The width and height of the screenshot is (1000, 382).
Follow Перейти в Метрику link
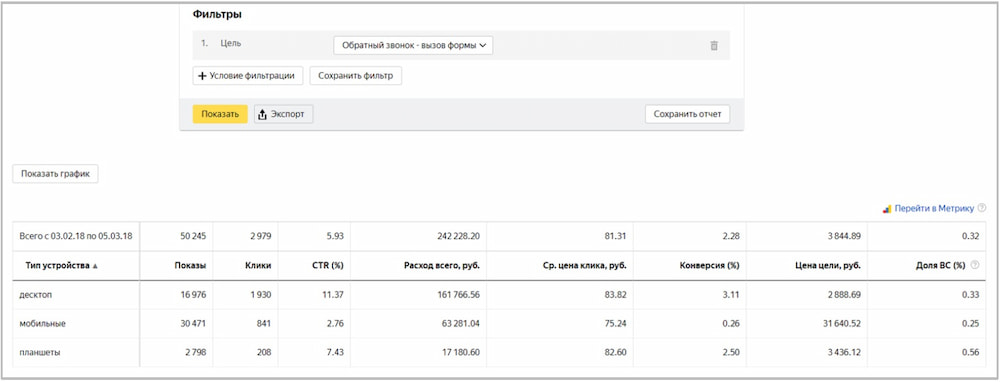coord(934,209)
